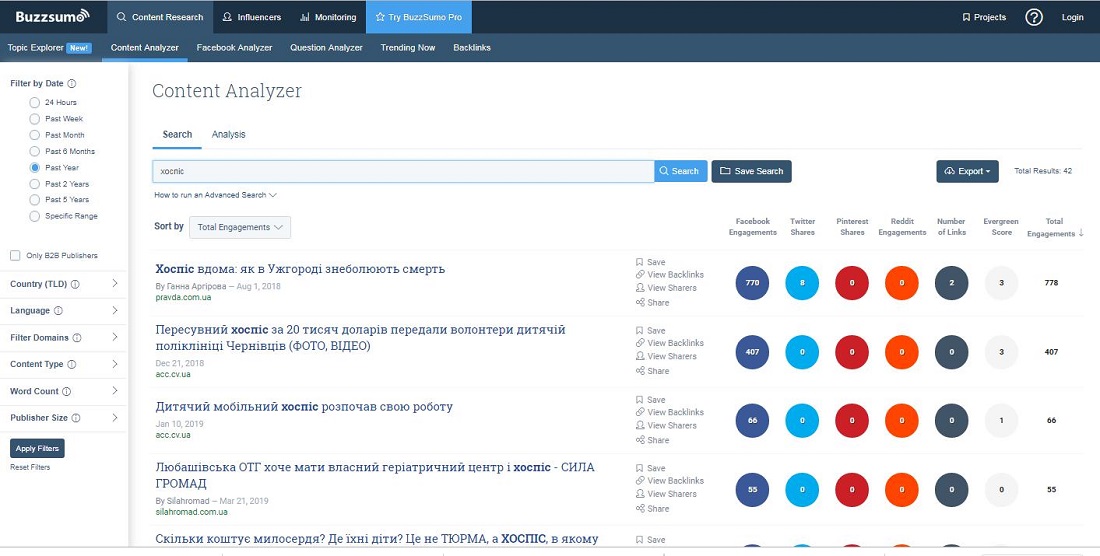View Backlinks for 'Любашівська ОТГ' article
This screenshot has width=1100, height=556.
click(x=669, y=481)
